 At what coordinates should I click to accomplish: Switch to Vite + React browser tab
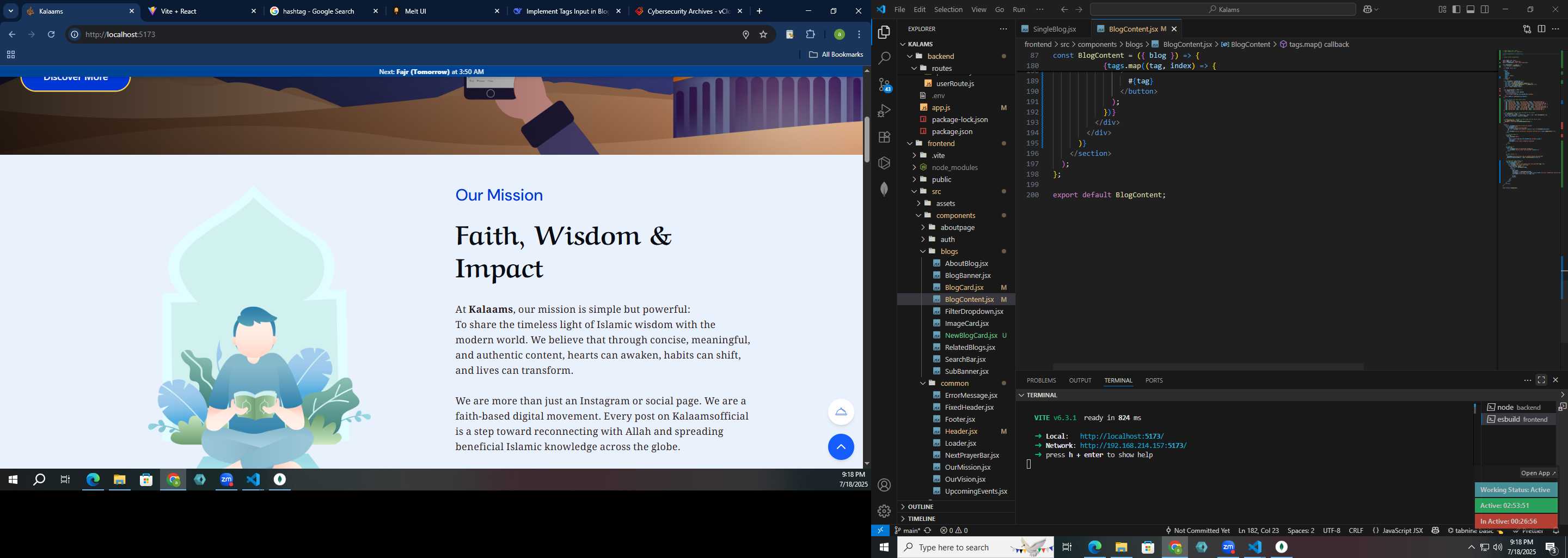point(202,11)
